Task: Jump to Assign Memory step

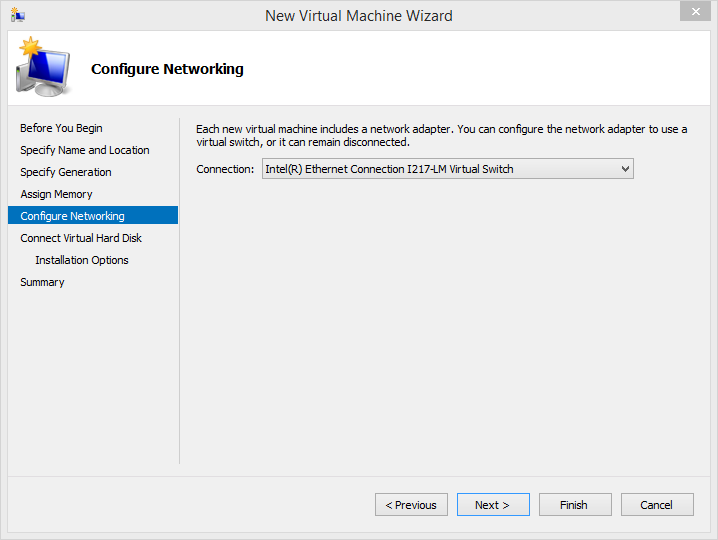Action: (56, 194)
